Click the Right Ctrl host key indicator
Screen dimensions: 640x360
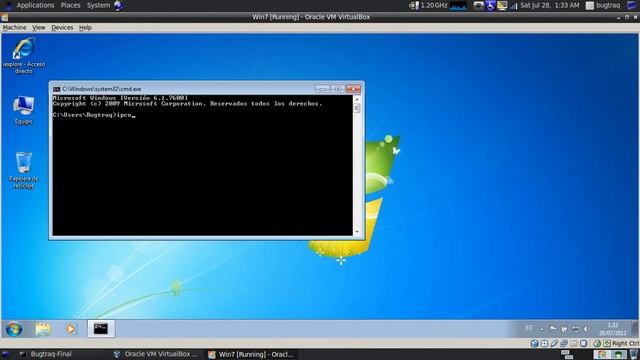pyautogui.click(x=625, y=343)
